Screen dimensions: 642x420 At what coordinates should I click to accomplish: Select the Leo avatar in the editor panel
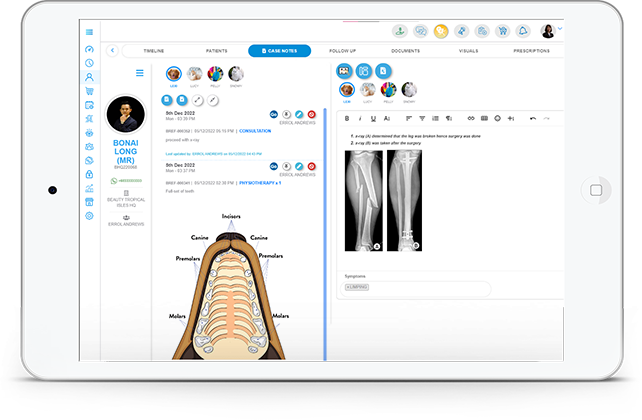(x=347, y=90)
